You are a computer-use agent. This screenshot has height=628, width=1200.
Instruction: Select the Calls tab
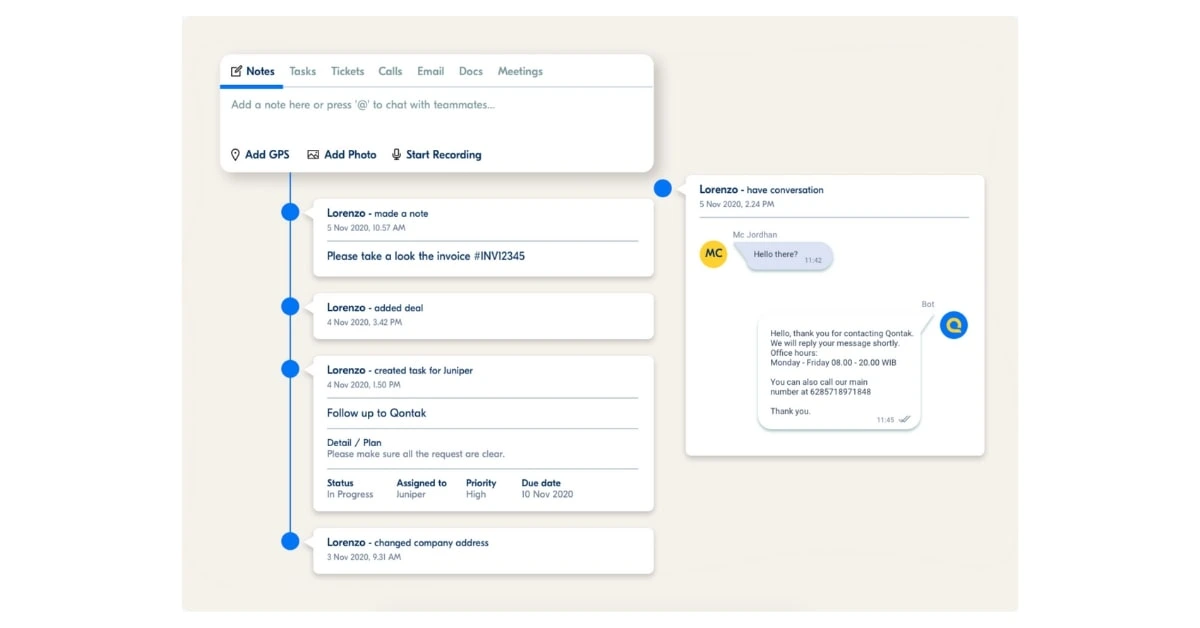click(x=390, y=71)
